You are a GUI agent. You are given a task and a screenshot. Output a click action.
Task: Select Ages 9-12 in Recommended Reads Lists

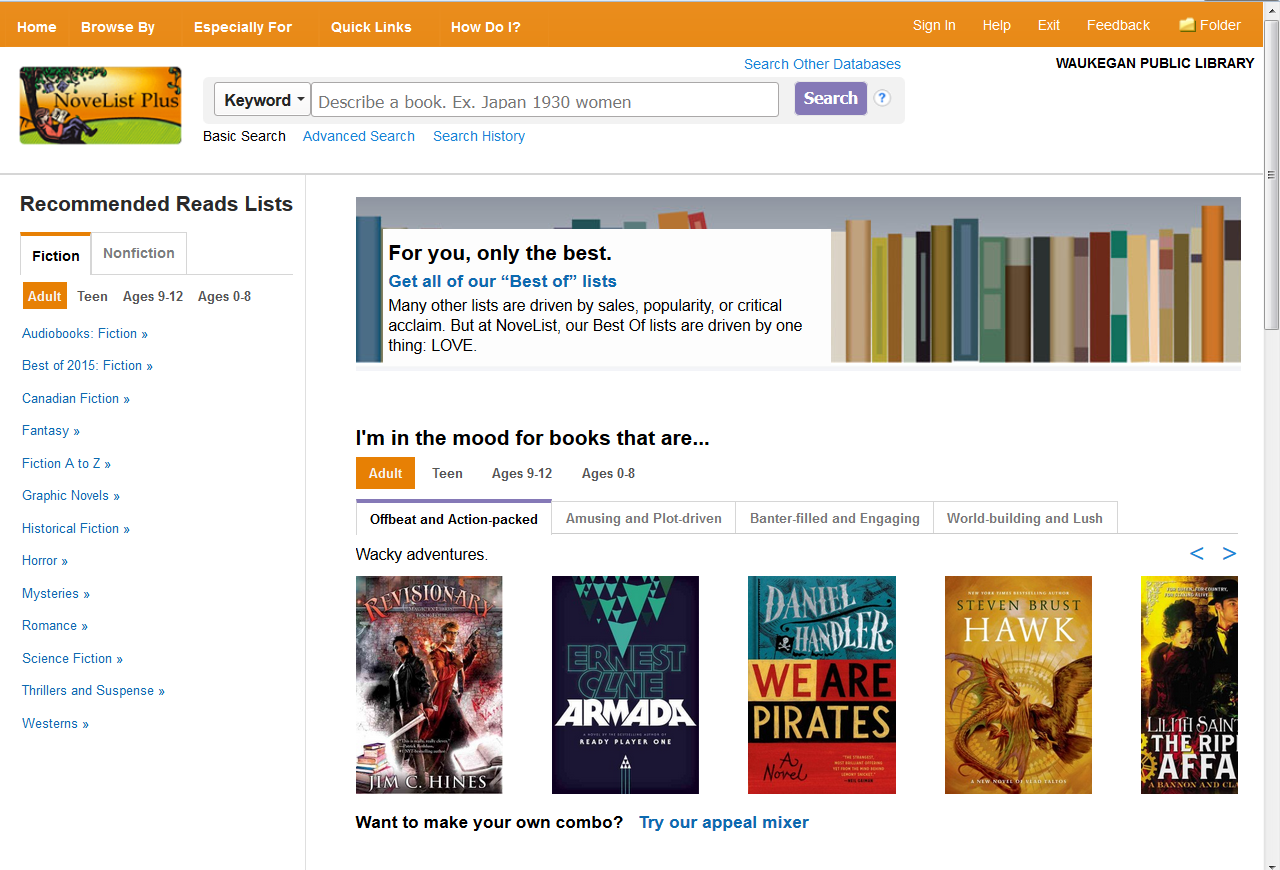pyautogui.click(x=153, y=296)
